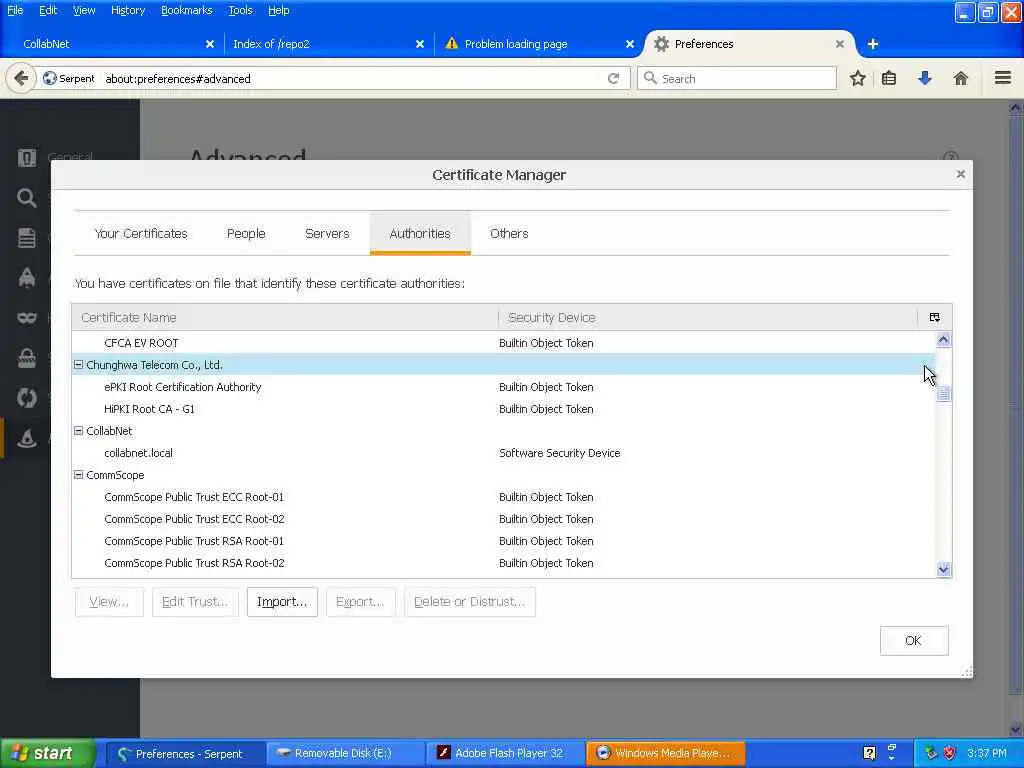Open Windows Media Player taskbar item
The width and height of the screenshot is (1024, 768).
[x=665, y=753]
